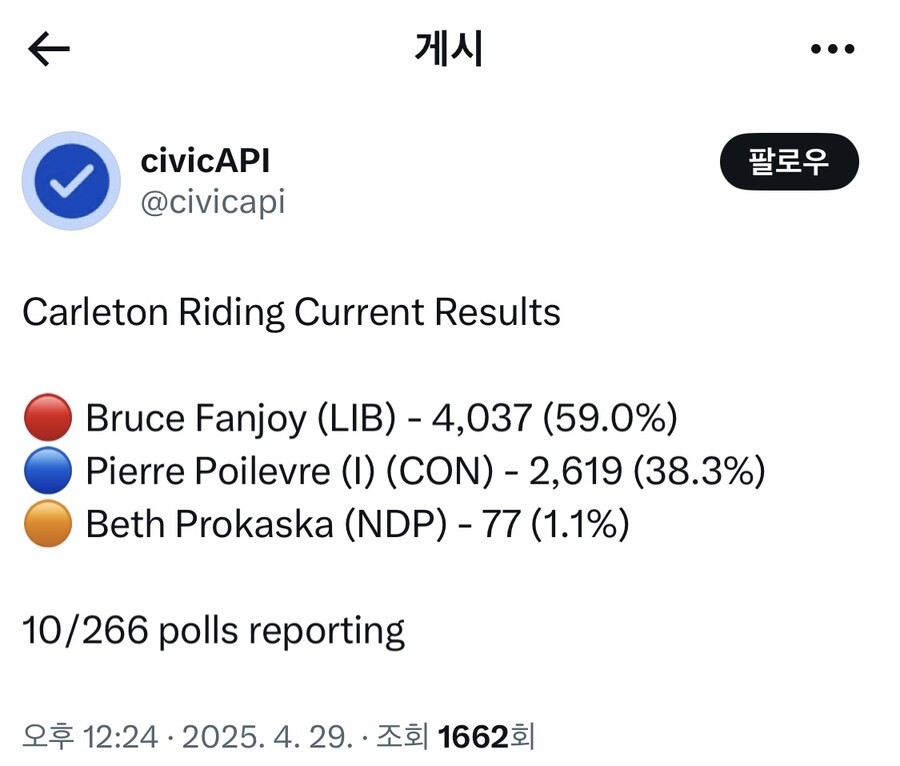Screen dimensions: 900x766
Task: Tap the 10/266 polls reporting text
Action: (214, 631)
